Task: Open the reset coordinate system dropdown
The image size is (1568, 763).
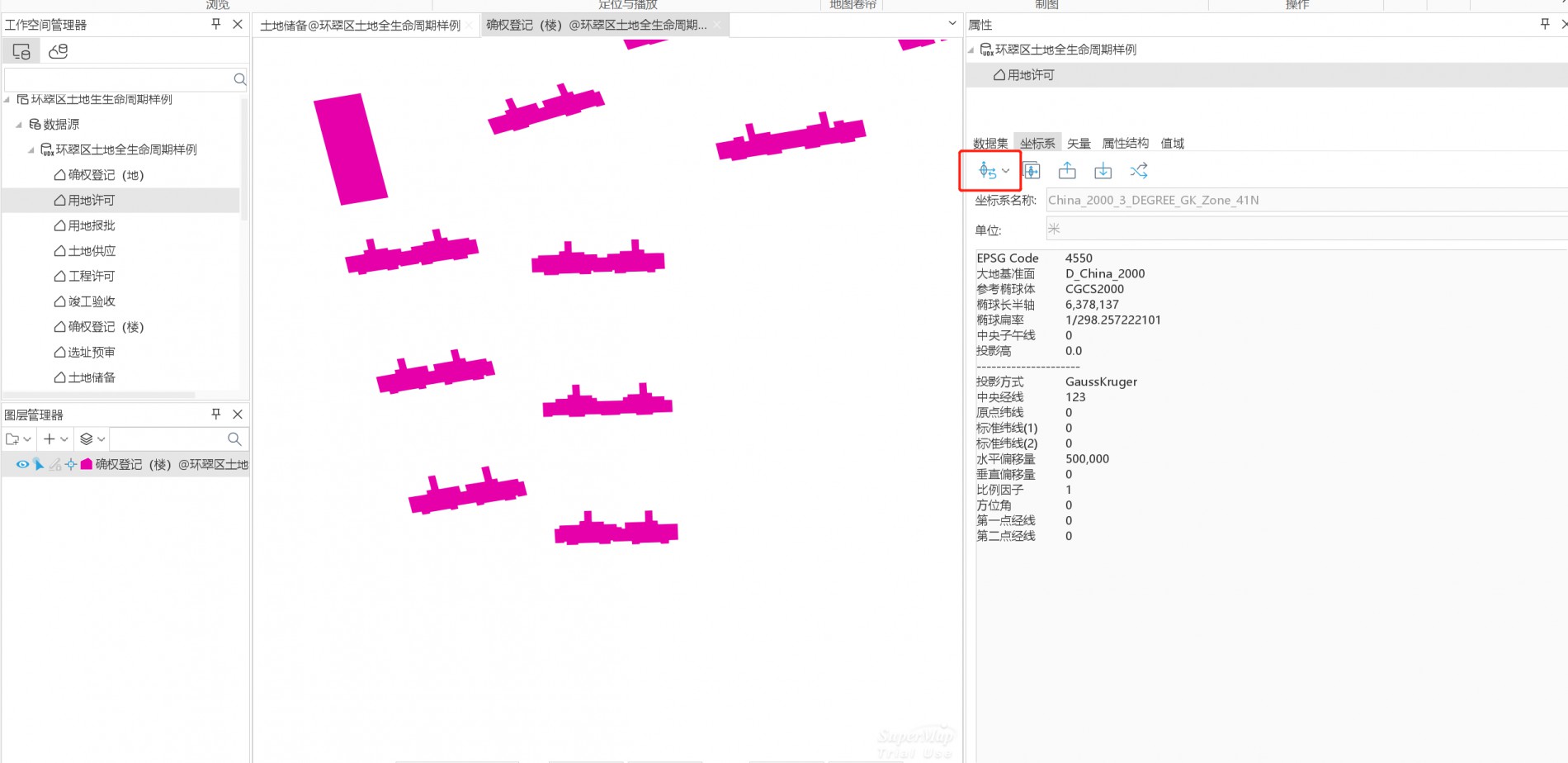Action: (993, 171)
